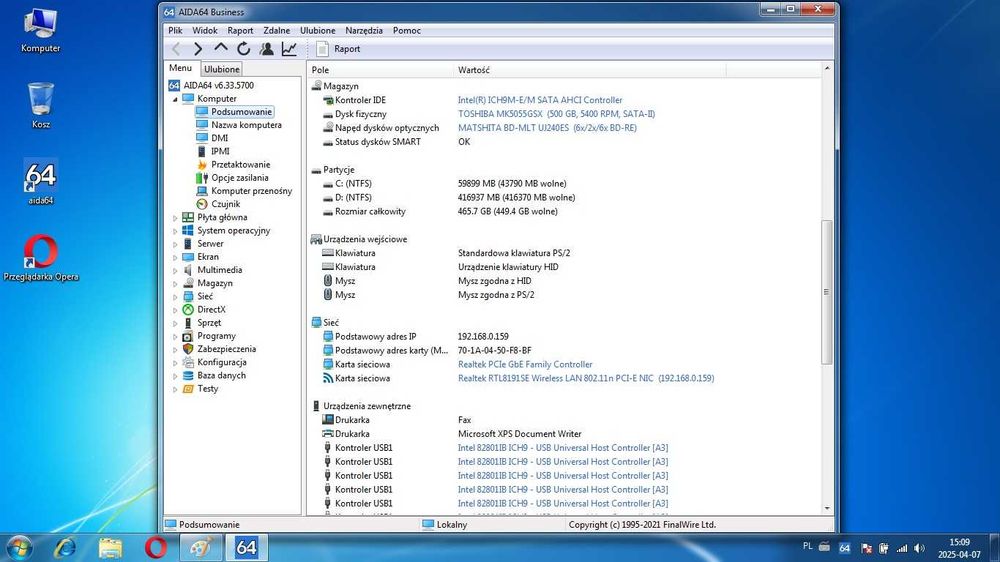
Task: Select Podsumowanie in the tree
Action: 242,112
